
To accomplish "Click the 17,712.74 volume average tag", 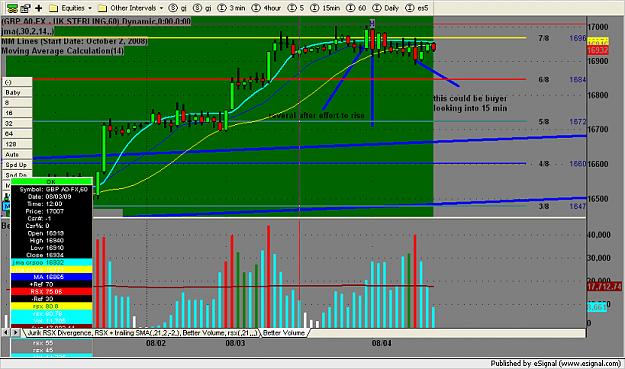I will click(604, 287).
